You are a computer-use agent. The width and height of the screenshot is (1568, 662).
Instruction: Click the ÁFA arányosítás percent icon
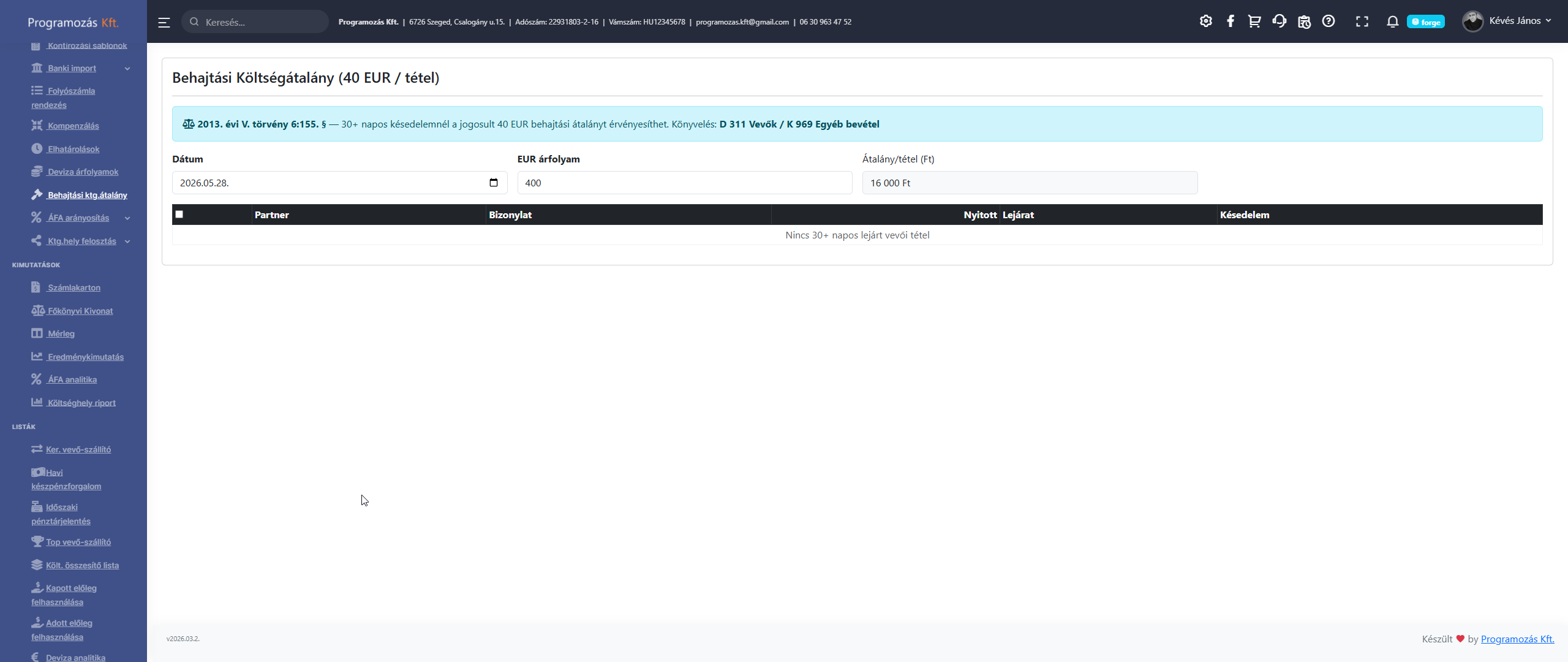click(37, 218)
